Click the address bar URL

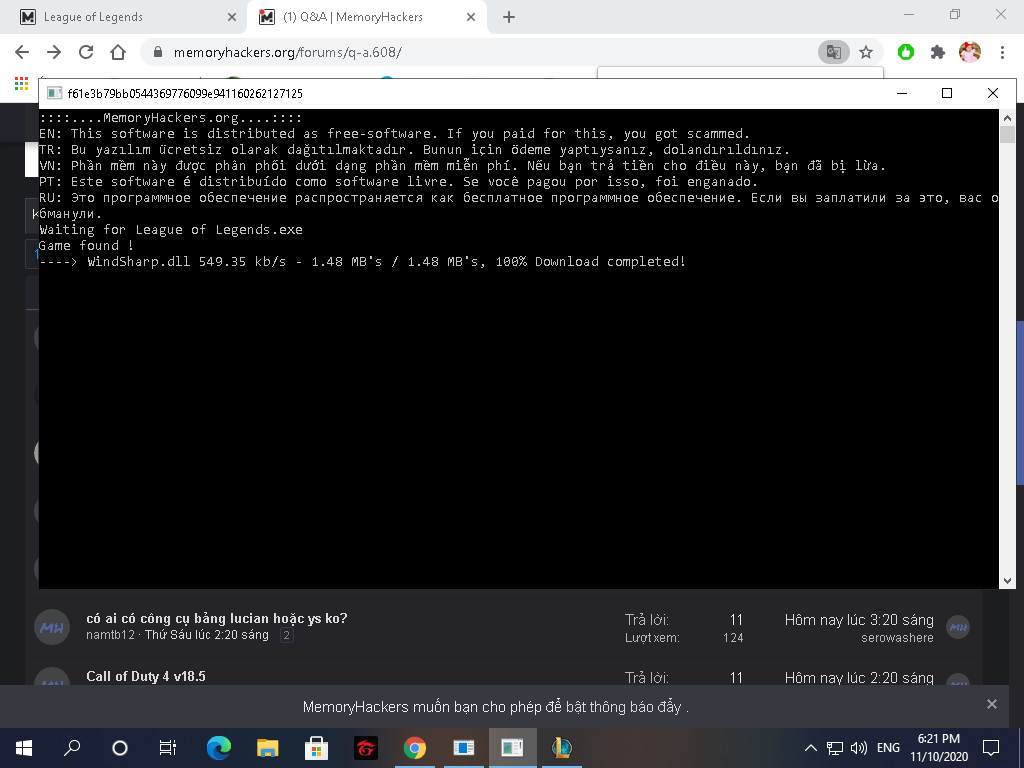(x=287, y=52)
